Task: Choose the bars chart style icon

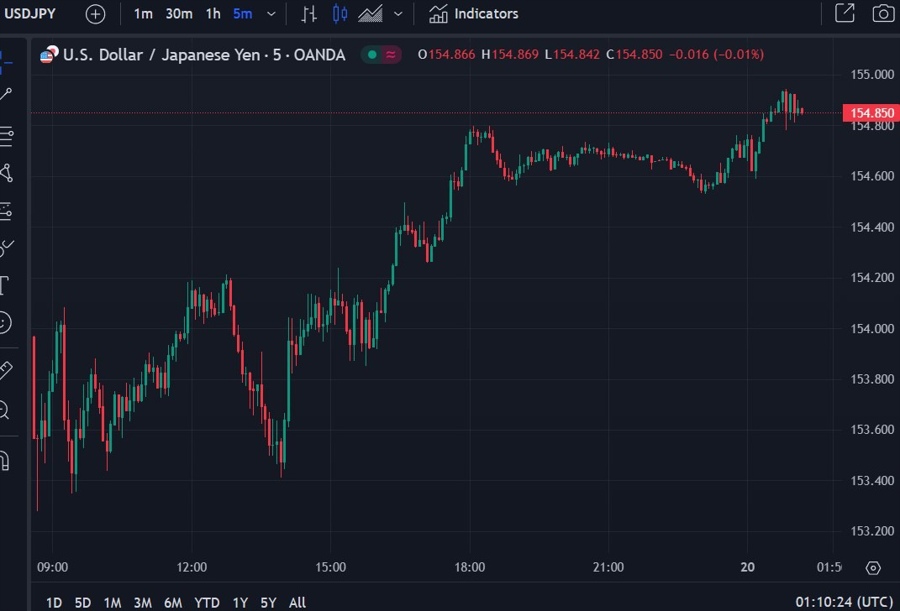Action: 309,14
